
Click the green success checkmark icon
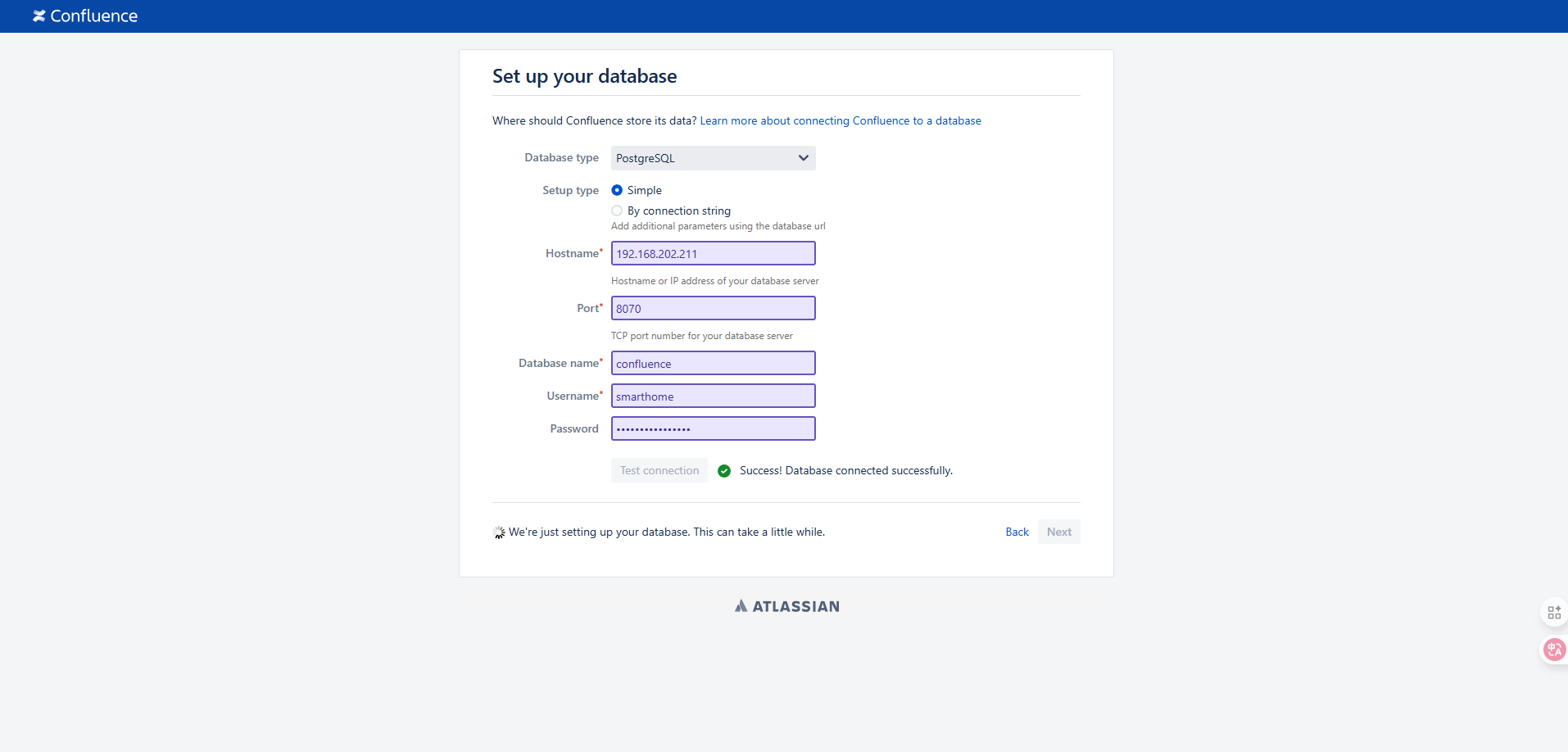point(724,471)
